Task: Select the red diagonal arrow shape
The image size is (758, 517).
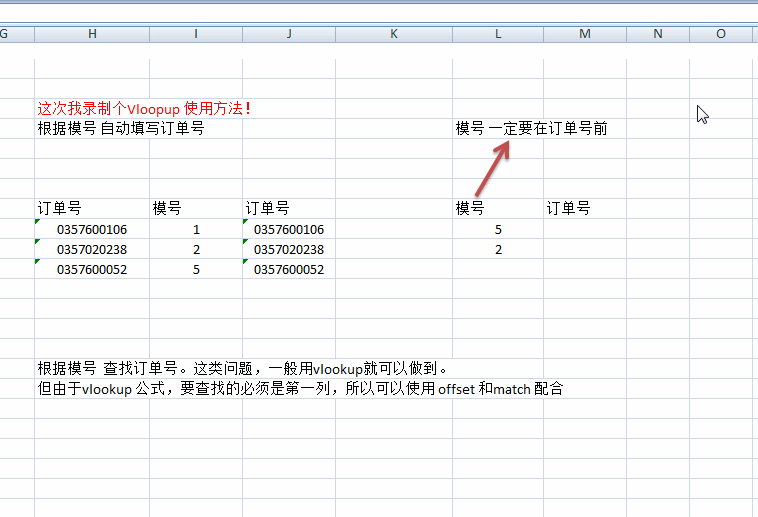Action: [492, 169]
